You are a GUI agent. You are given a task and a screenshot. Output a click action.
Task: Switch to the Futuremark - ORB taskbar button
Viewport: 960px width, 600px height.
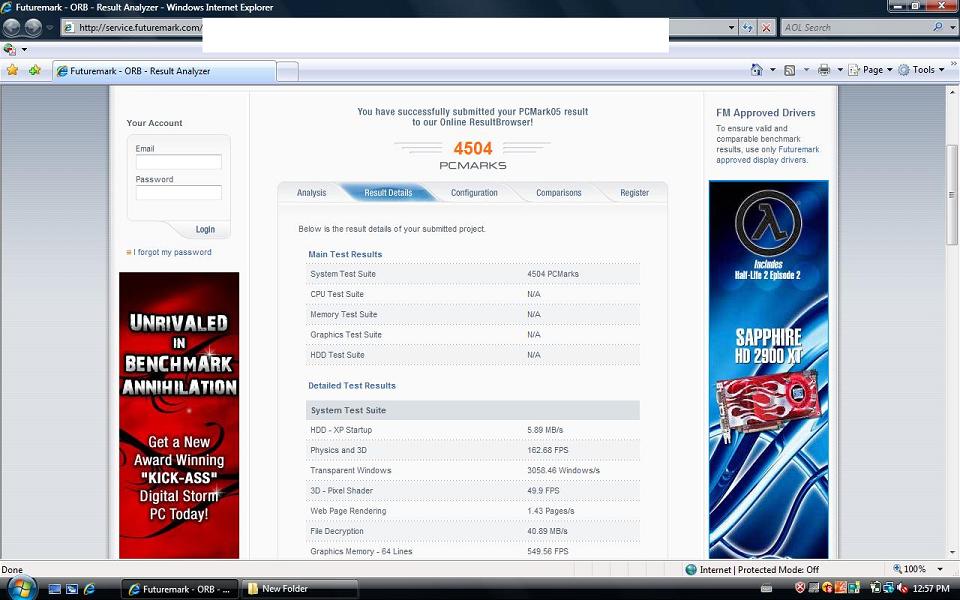tap(180, 589)
